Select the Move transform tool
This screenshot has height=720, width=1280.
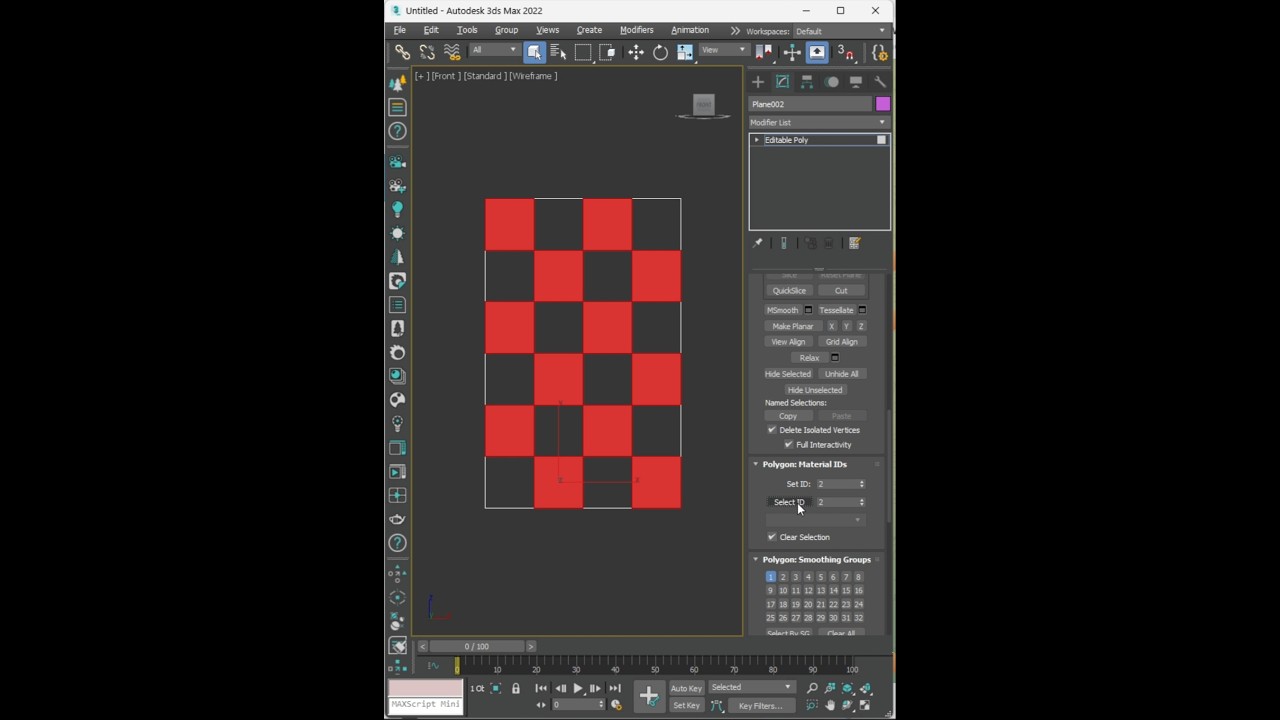click(636, 52)
